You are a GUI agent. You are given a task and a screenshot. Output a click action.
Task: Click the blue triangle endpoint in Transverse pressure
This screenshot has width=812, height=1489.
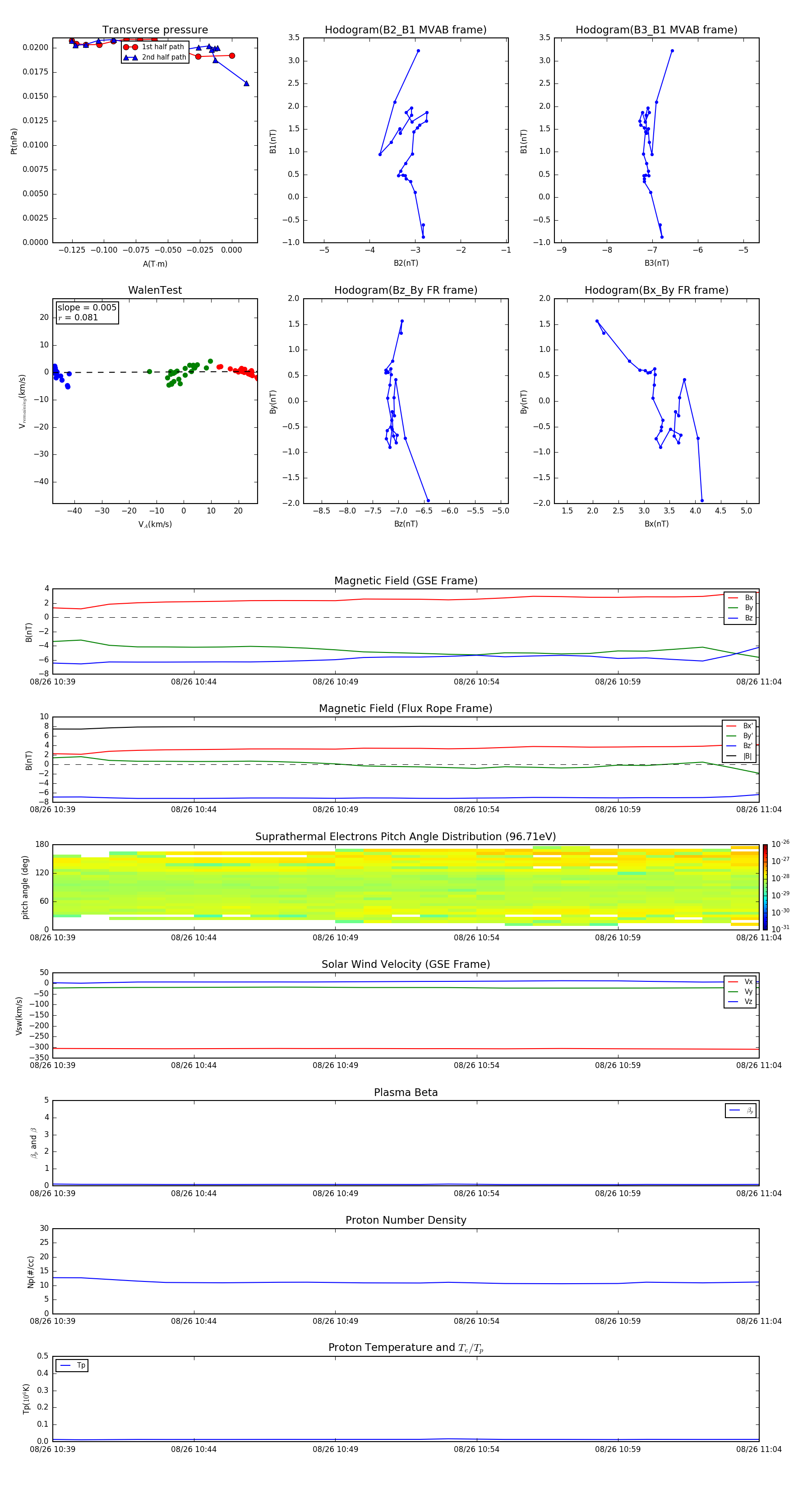246,83
